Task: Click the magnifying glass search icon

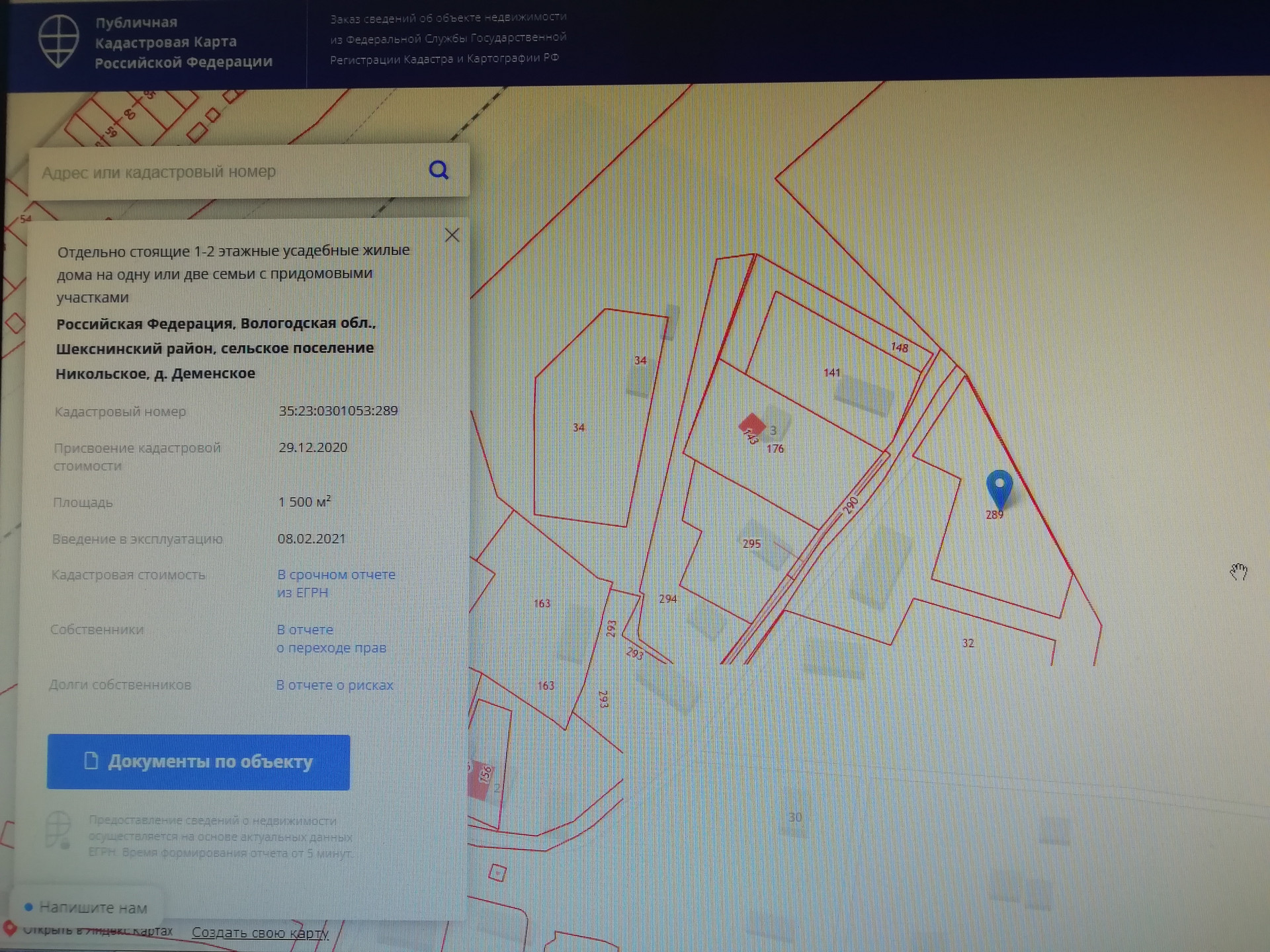Action: [439, 171]
